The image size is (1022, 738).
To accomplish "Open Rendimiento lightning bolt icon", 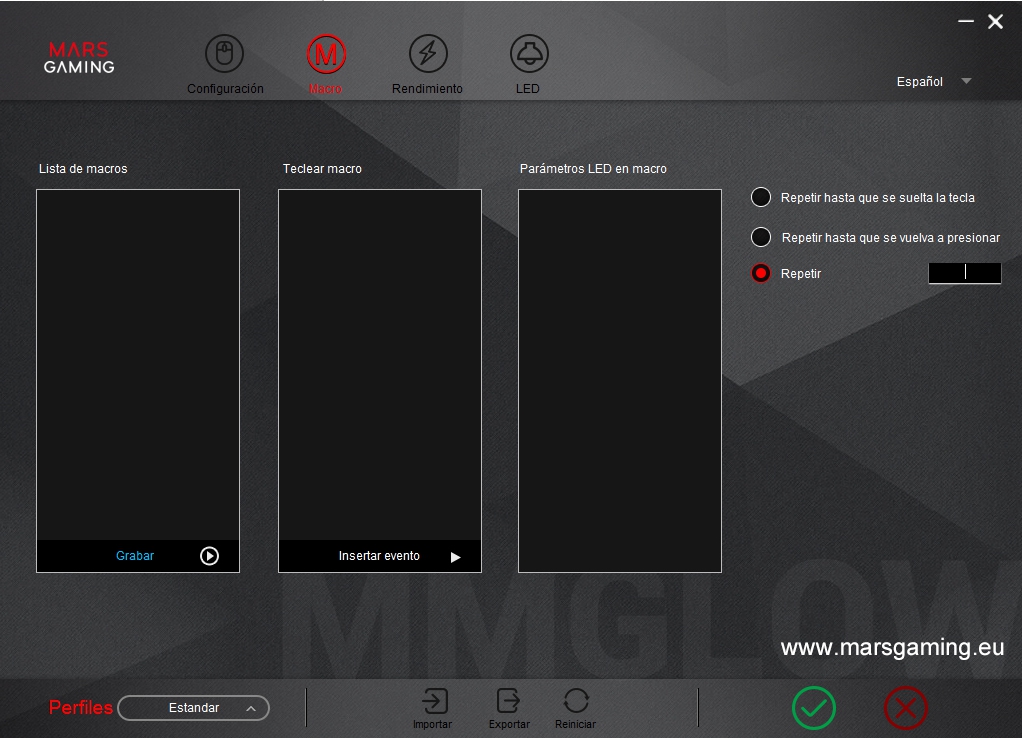I will [428, 53].
